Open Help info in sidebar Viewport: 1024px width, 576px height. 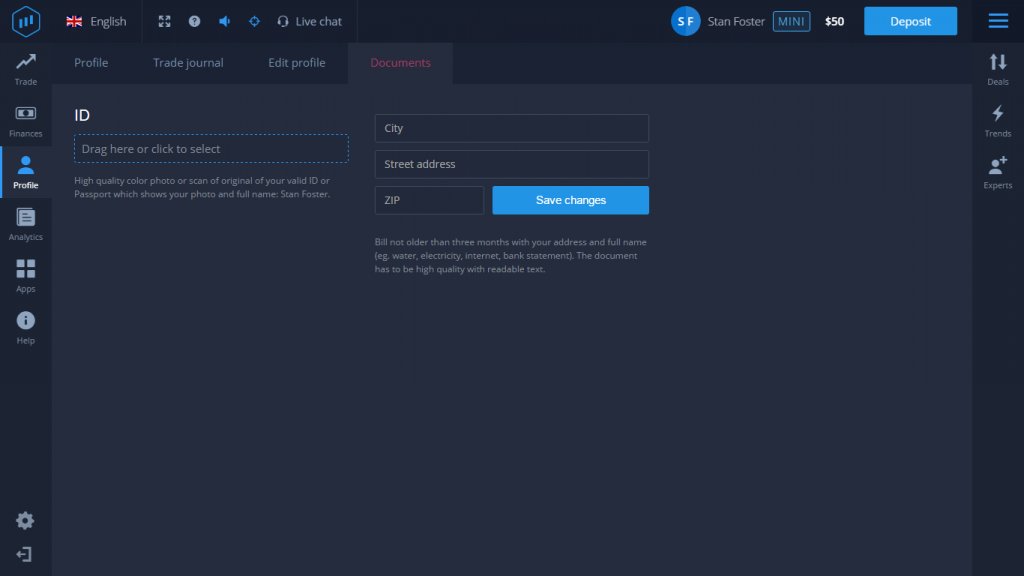pyautogui.click(x=26, y=328)
